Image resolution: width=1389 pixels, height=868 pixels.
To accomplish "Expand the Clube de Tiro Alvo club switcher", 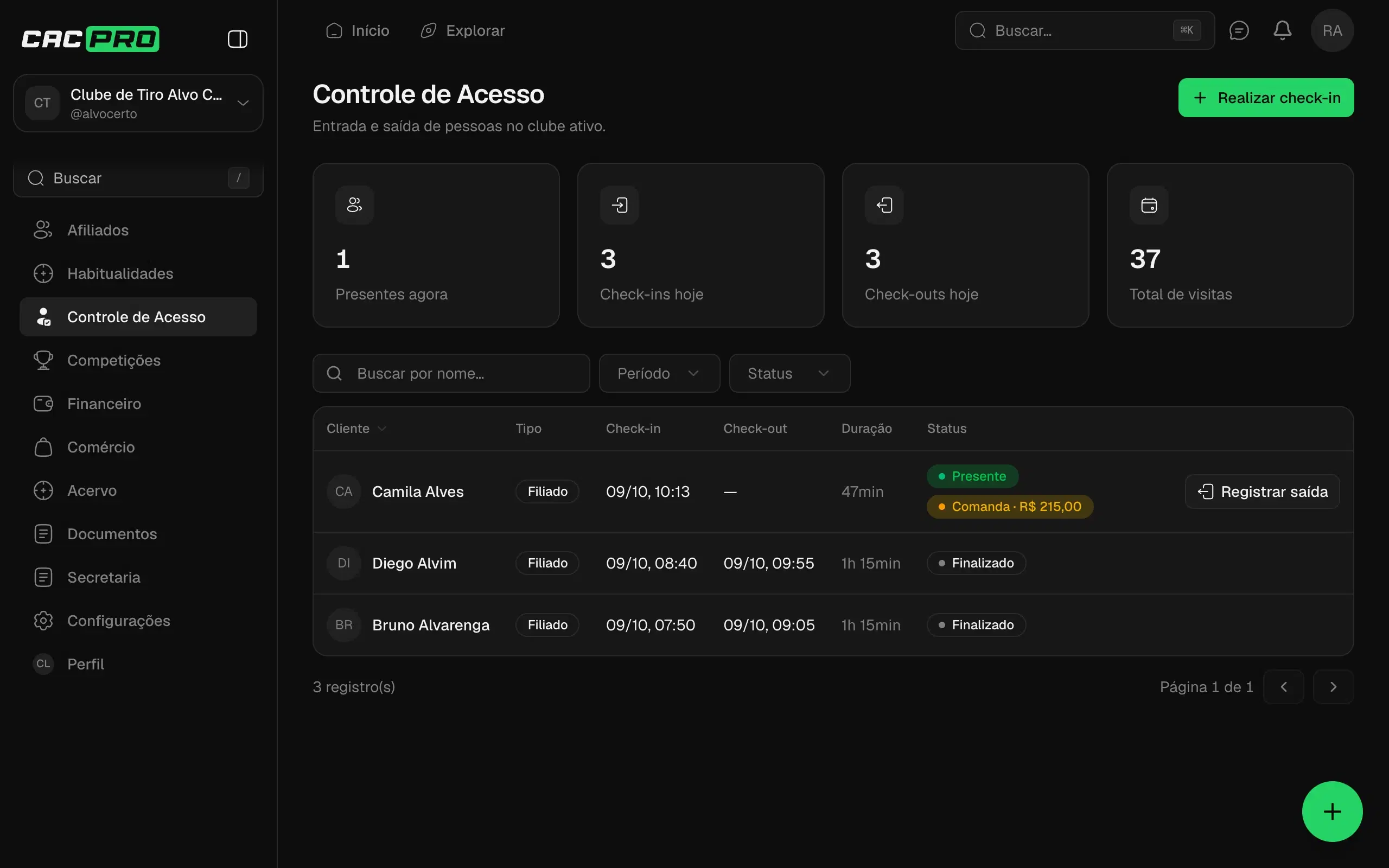I will tap(138, 103).
